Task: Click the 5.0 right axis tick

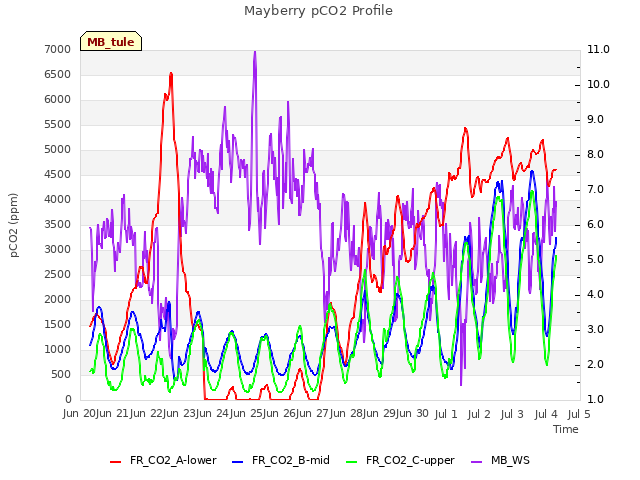Action: (595, 260)
